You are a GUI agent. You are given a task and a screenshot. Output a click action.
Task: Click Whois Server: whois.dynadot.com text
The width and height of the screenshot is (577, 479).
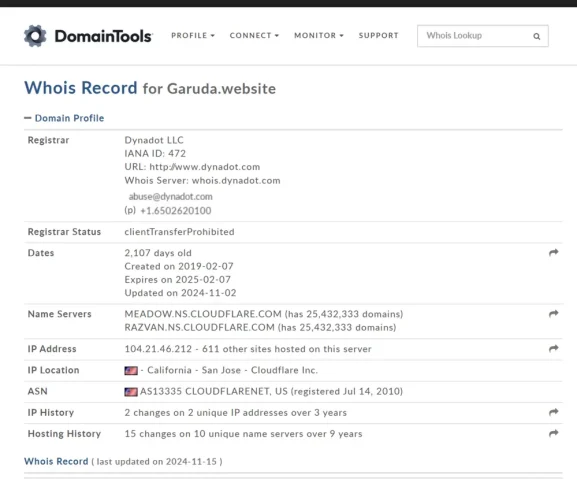pyautogui.click(x=202, y=181)
